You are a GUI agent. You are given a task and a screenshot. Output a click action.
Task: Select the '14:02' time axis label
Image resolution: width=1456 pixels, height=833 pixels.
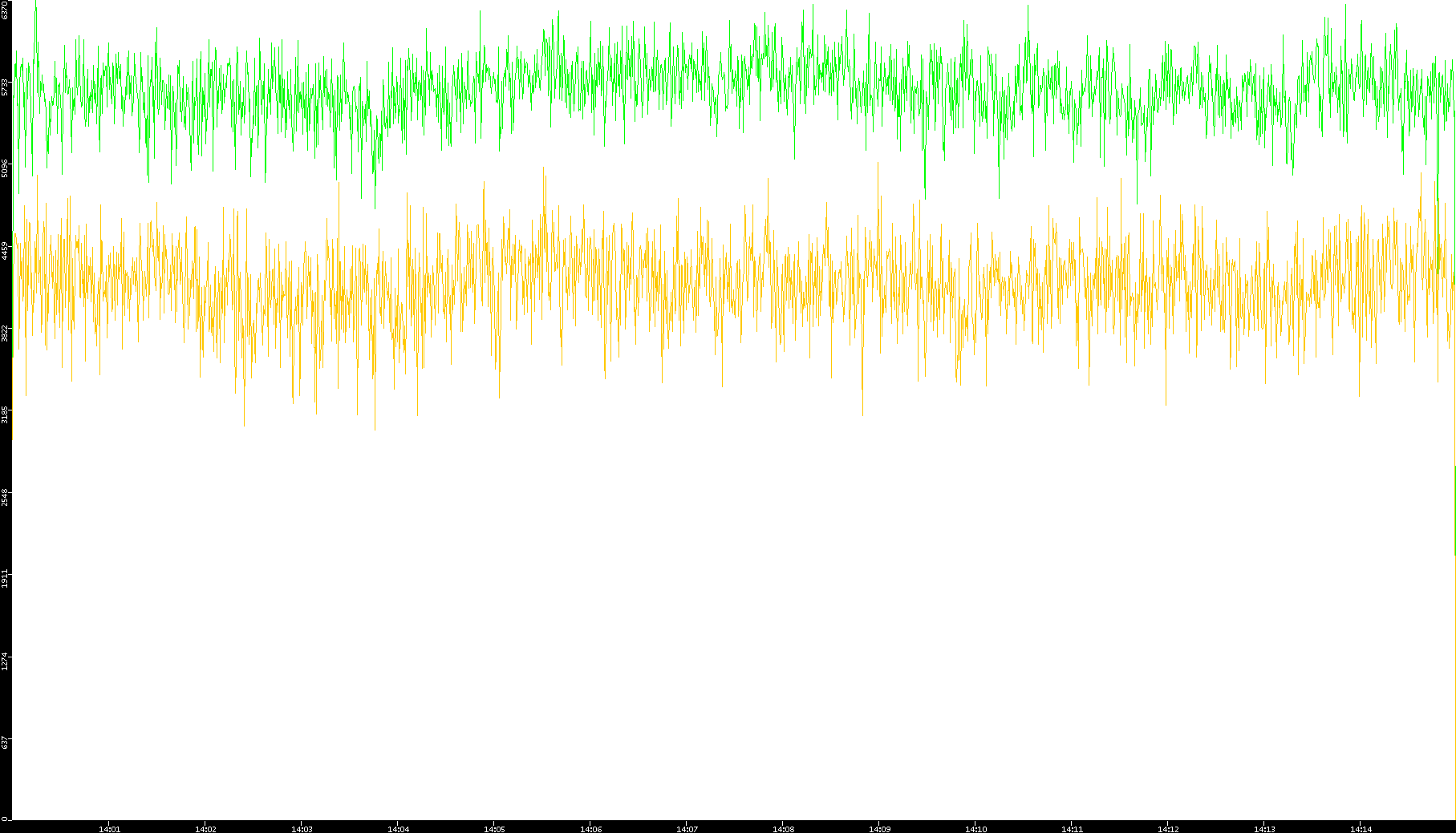pos(205,829)
